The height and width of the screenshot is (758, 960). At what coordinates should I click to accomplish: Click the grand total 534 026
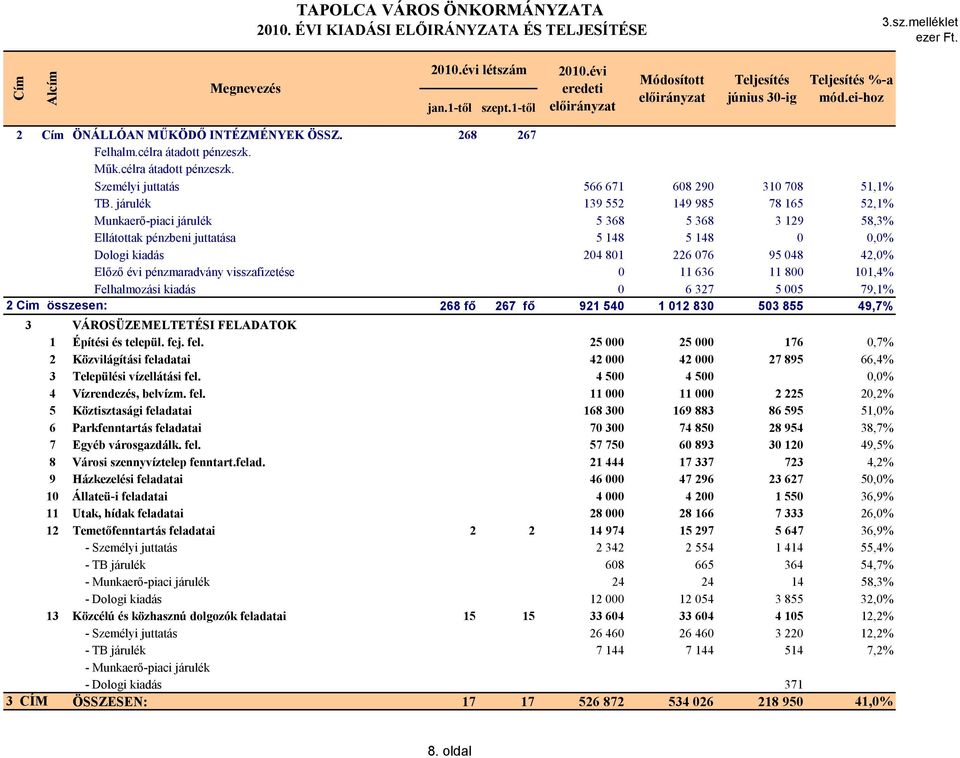click(x=691, y=702)
